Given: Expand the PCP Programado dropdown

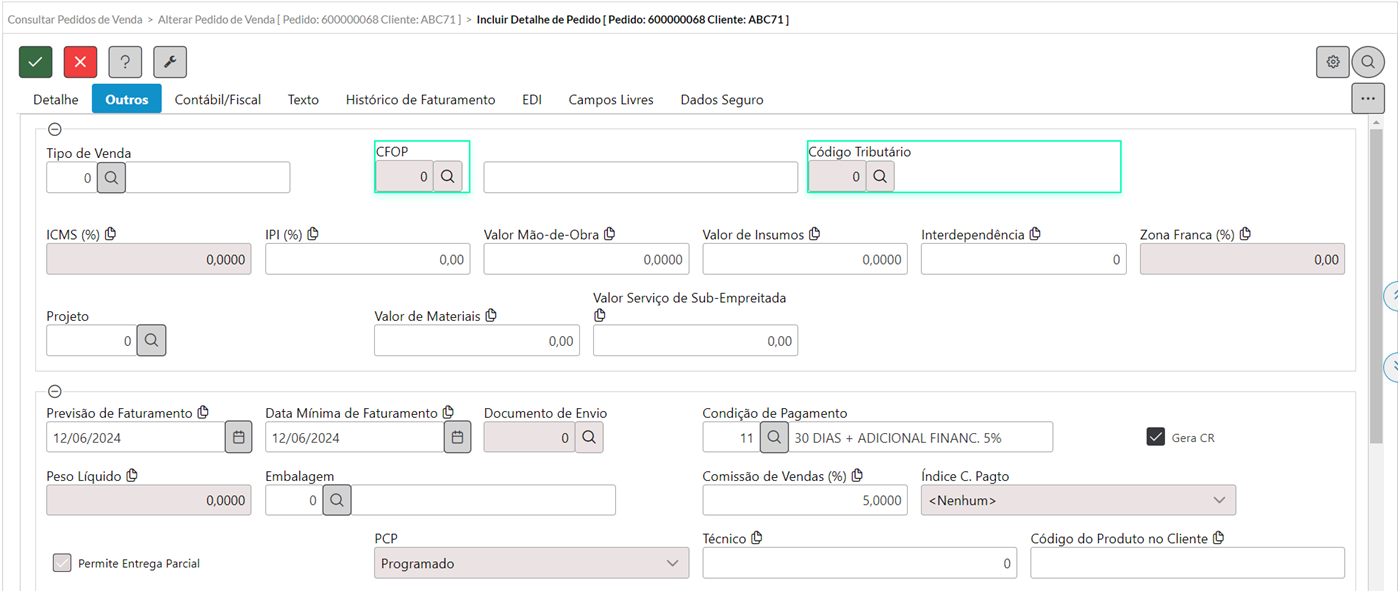Looking at the screenshot, I should coord(532,563).
